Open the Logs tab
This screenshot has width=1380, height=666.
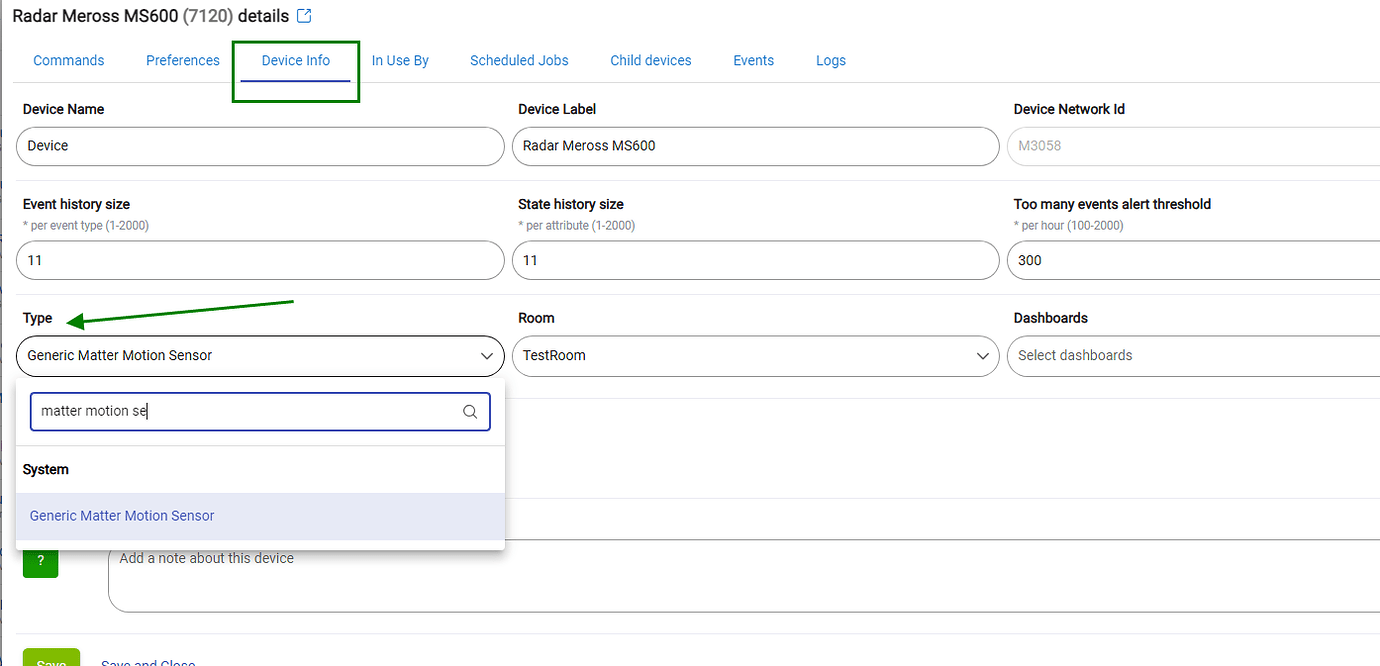click(x=830, y=61)
